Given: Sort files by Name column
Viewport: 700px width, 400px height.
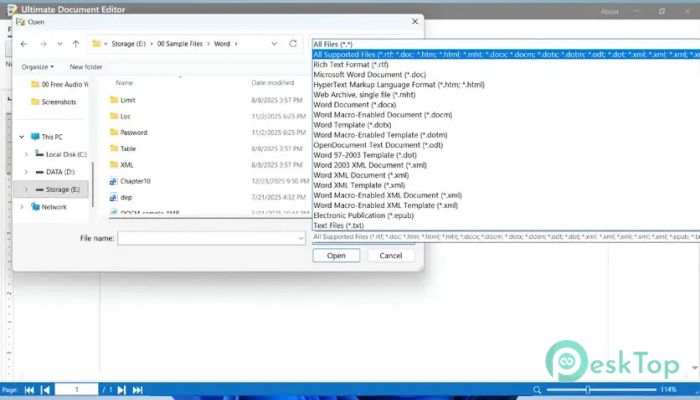Looking at the screenshot, I should [x=125, y=83].
